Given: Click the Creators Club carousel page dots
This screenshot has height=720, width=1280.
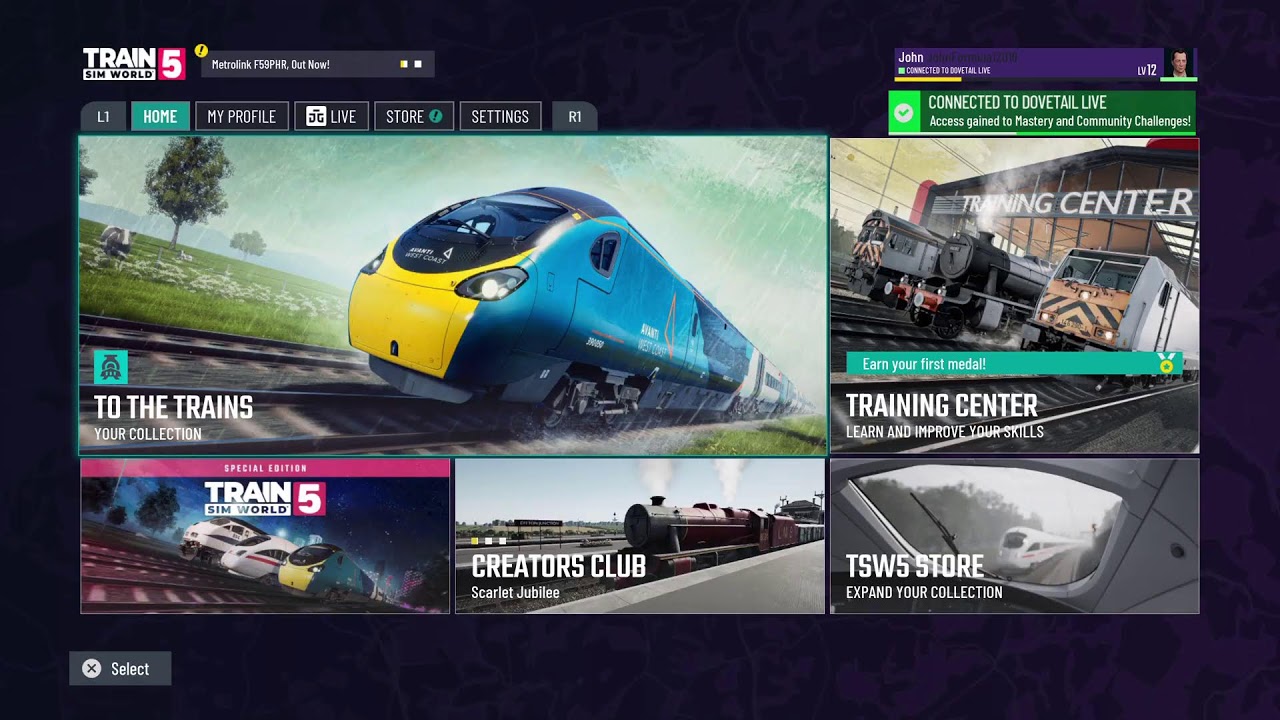Looking at the screenshot, I should tap(488, 541).
